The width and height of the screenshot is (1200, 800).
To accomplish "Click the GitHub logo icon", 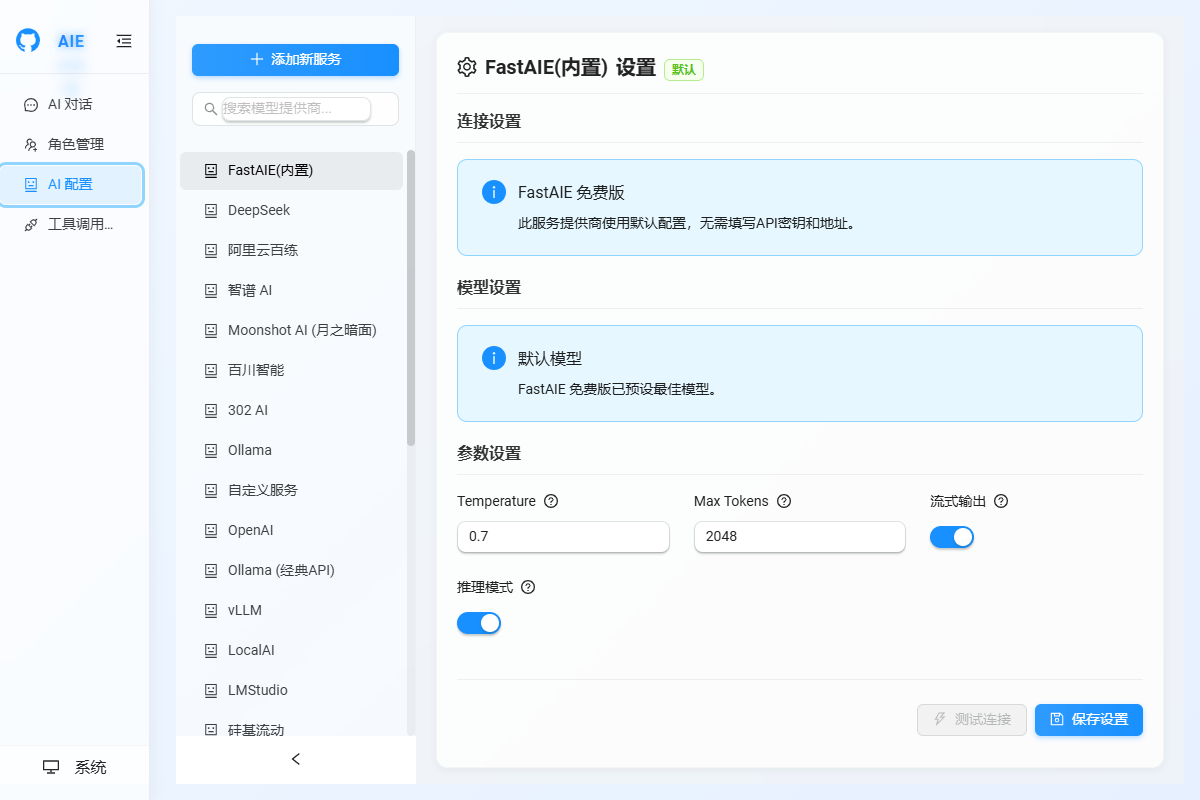I will [x=28, y=41].
